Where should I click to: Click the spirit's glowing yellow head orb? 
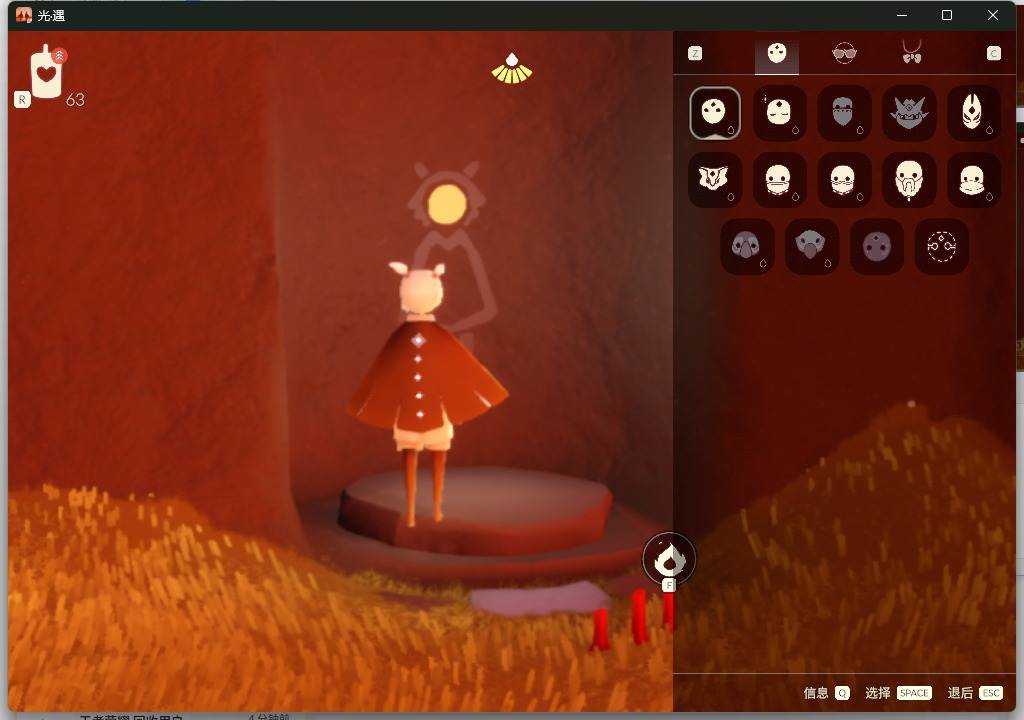point(447,204)
